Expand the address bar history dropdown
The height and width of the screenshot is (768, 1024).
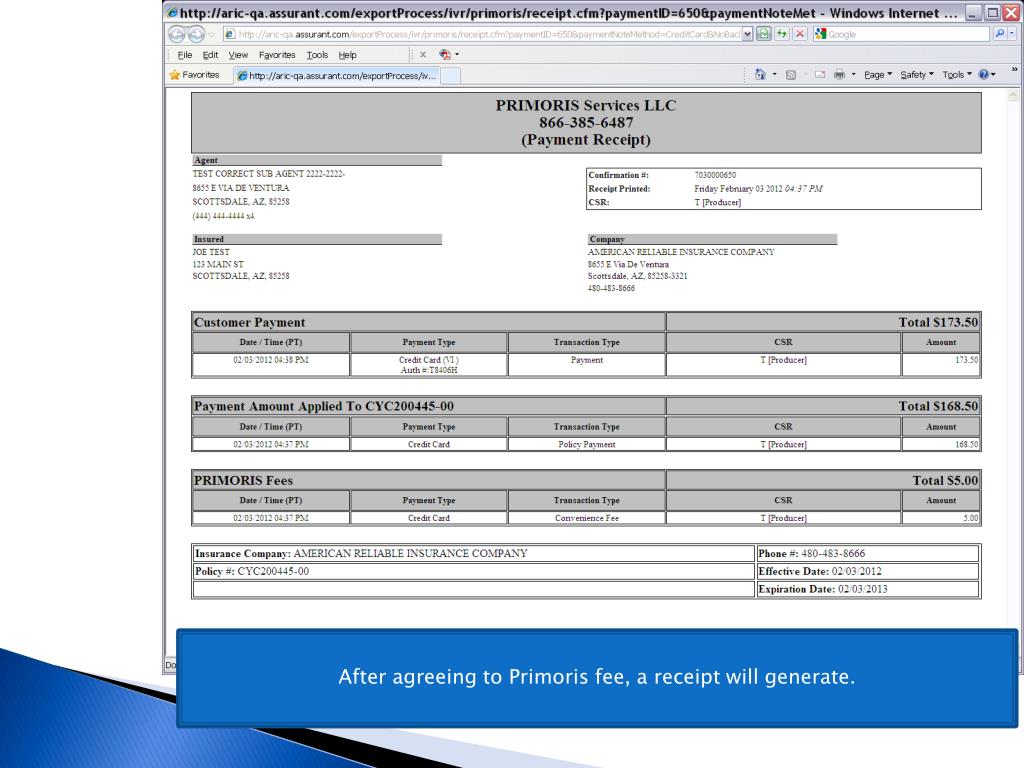(x=748, y=34)
